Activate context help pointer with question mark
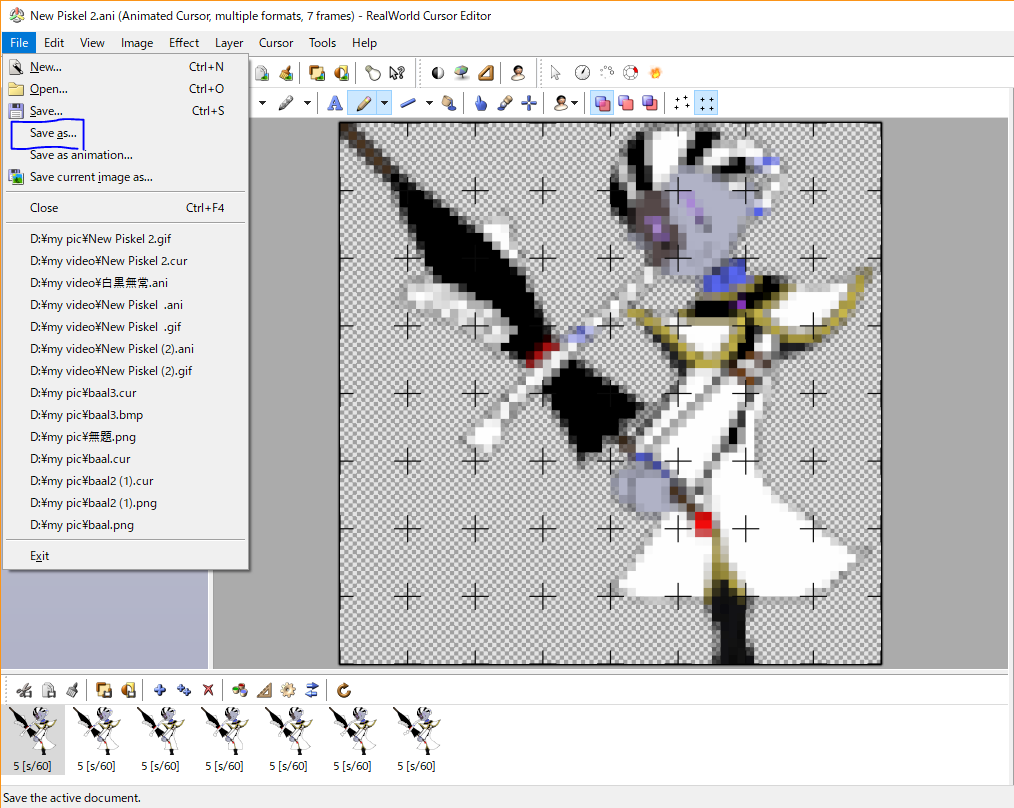The height and width of the screenshot is (808, 1014). click(x=397, y=72)
